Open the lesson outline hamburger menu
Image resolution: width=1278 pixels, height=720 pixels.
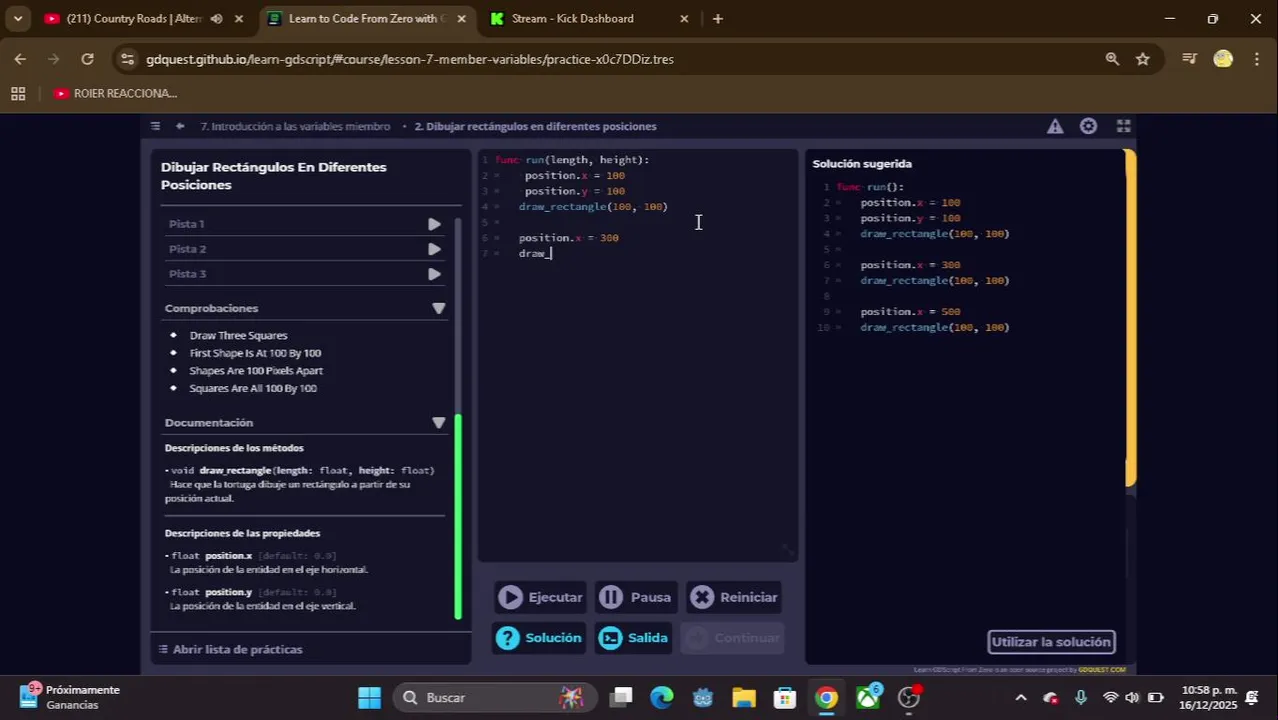click(155, 126)
